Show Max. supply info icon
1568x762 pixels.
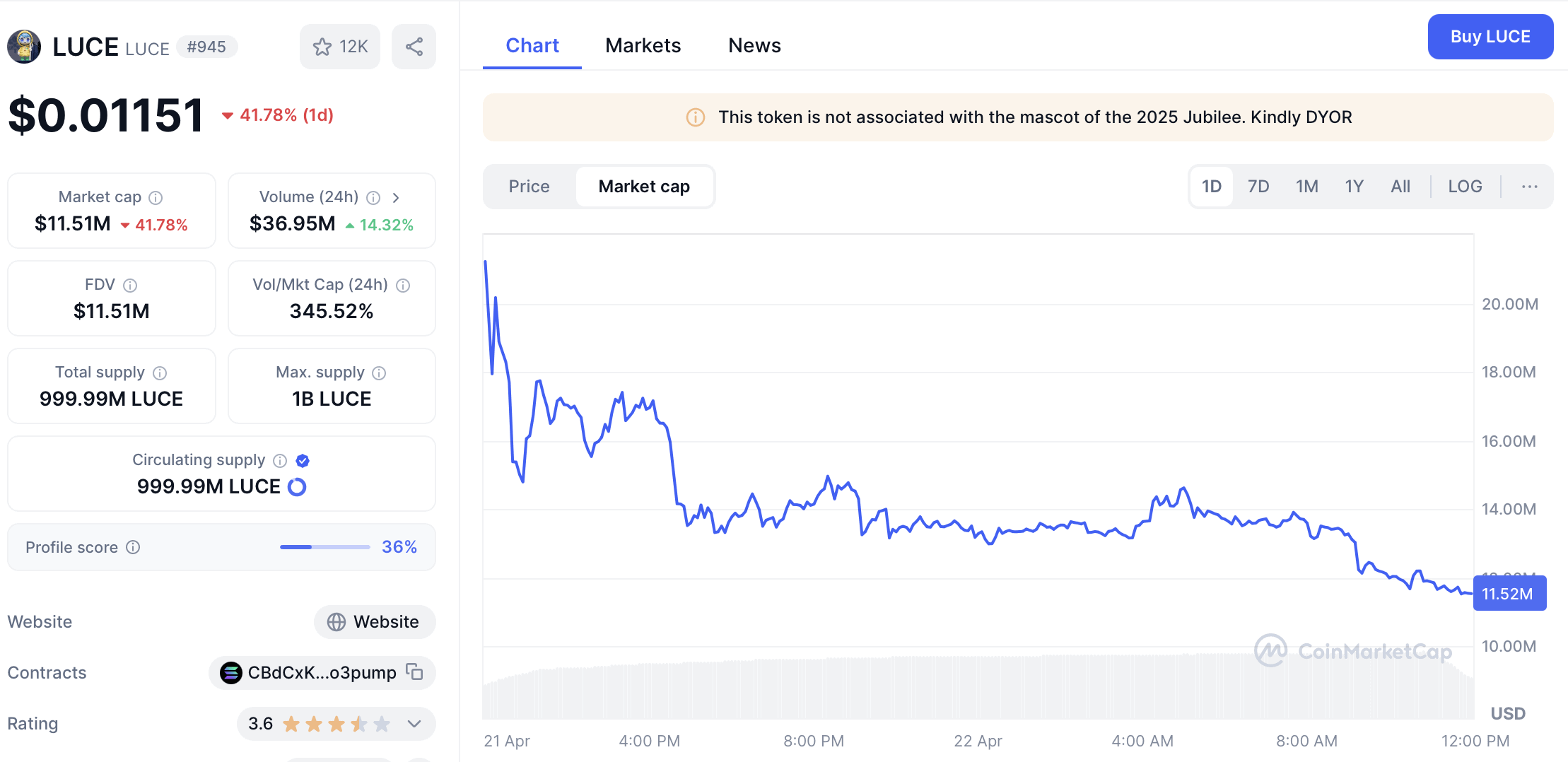pos(379,373)
